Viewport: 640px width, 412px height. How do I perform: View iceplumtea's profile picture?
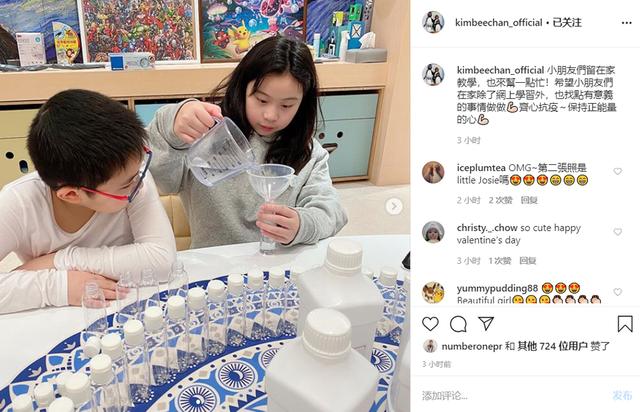(x=433, y=172)
